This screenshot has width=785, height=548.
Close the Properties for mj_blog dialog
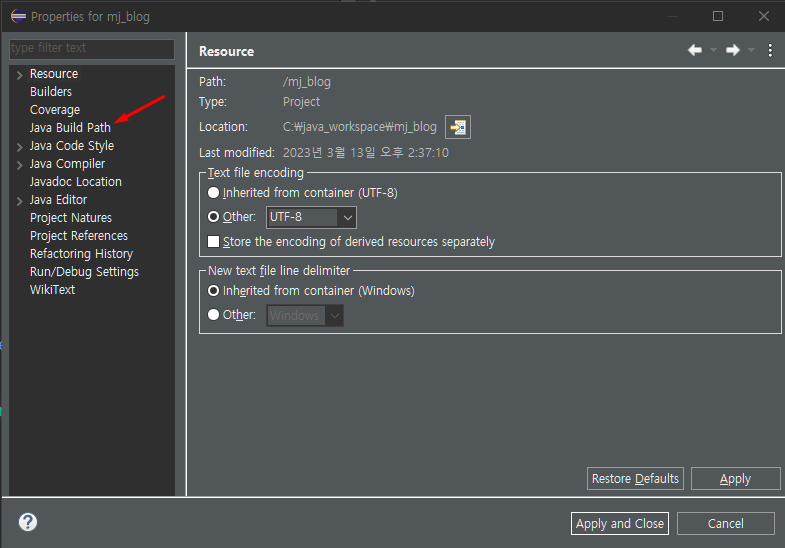763,16
